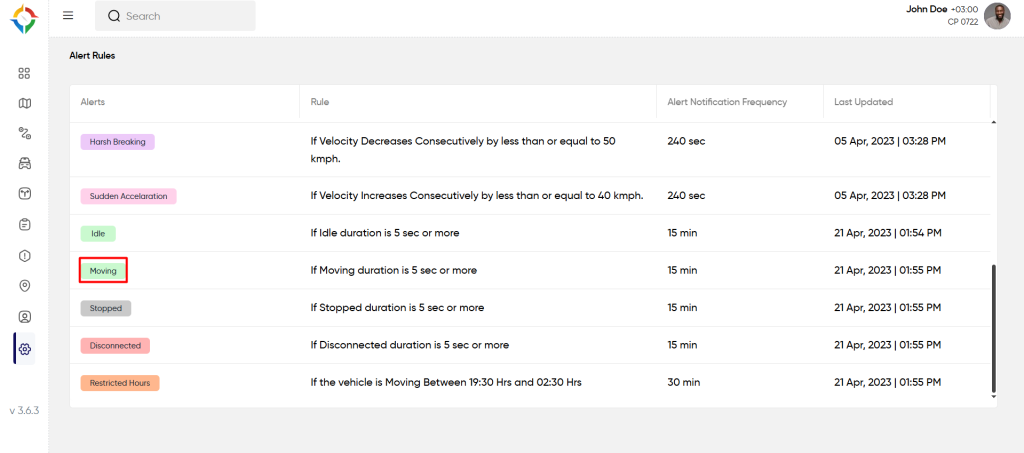Click the Last Updated column header
This screenshot has height=453, width=1024.
tap(863, 102)
